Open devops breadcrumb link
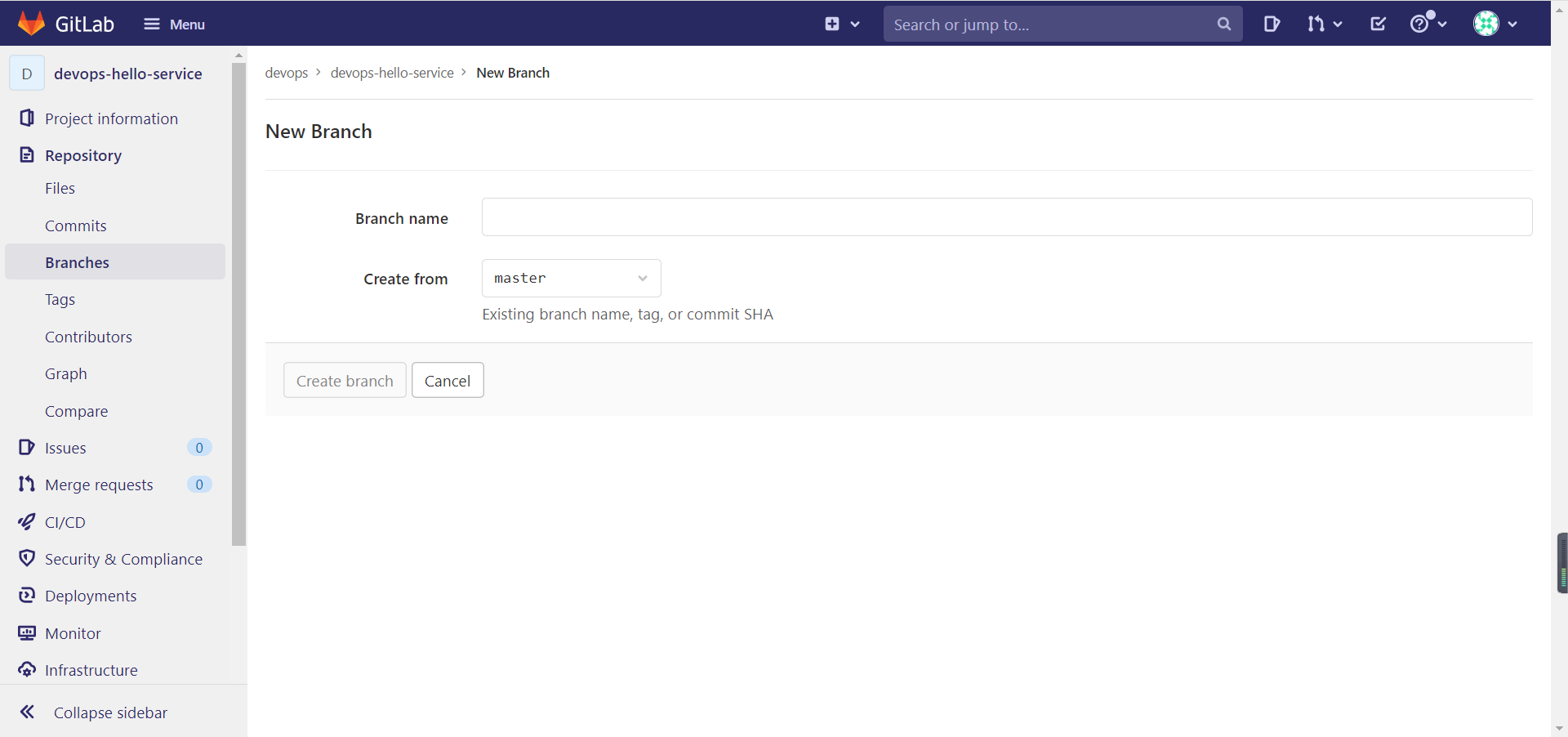The image size is (1568, 737). 287,73
